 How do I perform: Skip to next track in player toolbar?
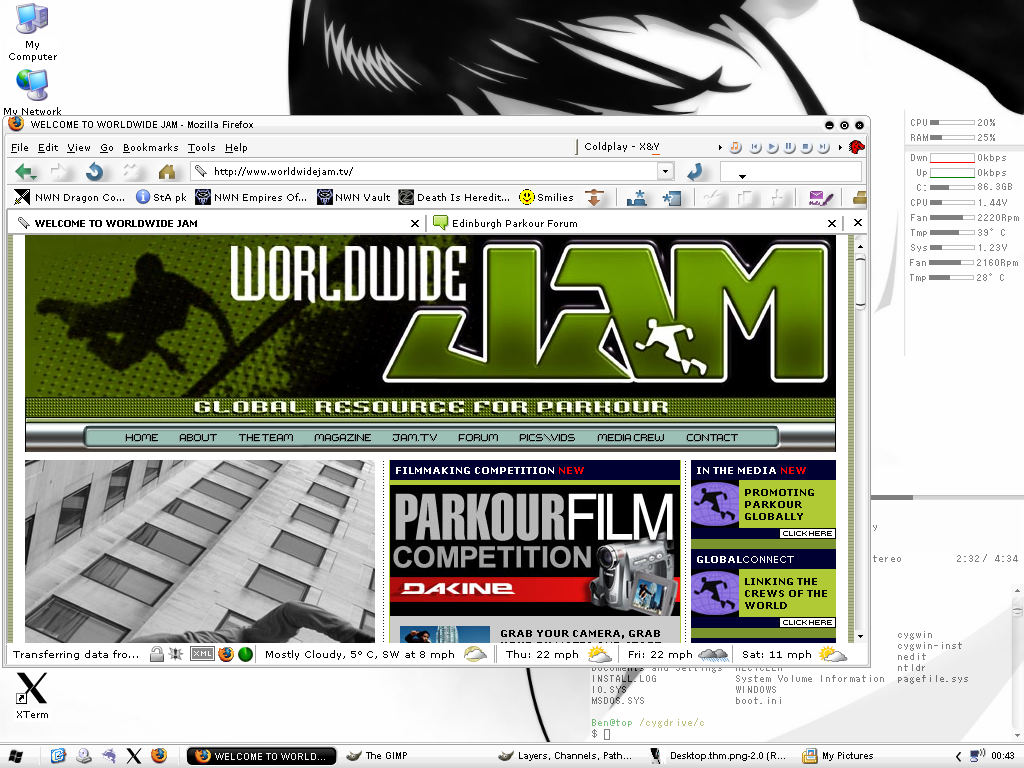(x=824, y=147)
